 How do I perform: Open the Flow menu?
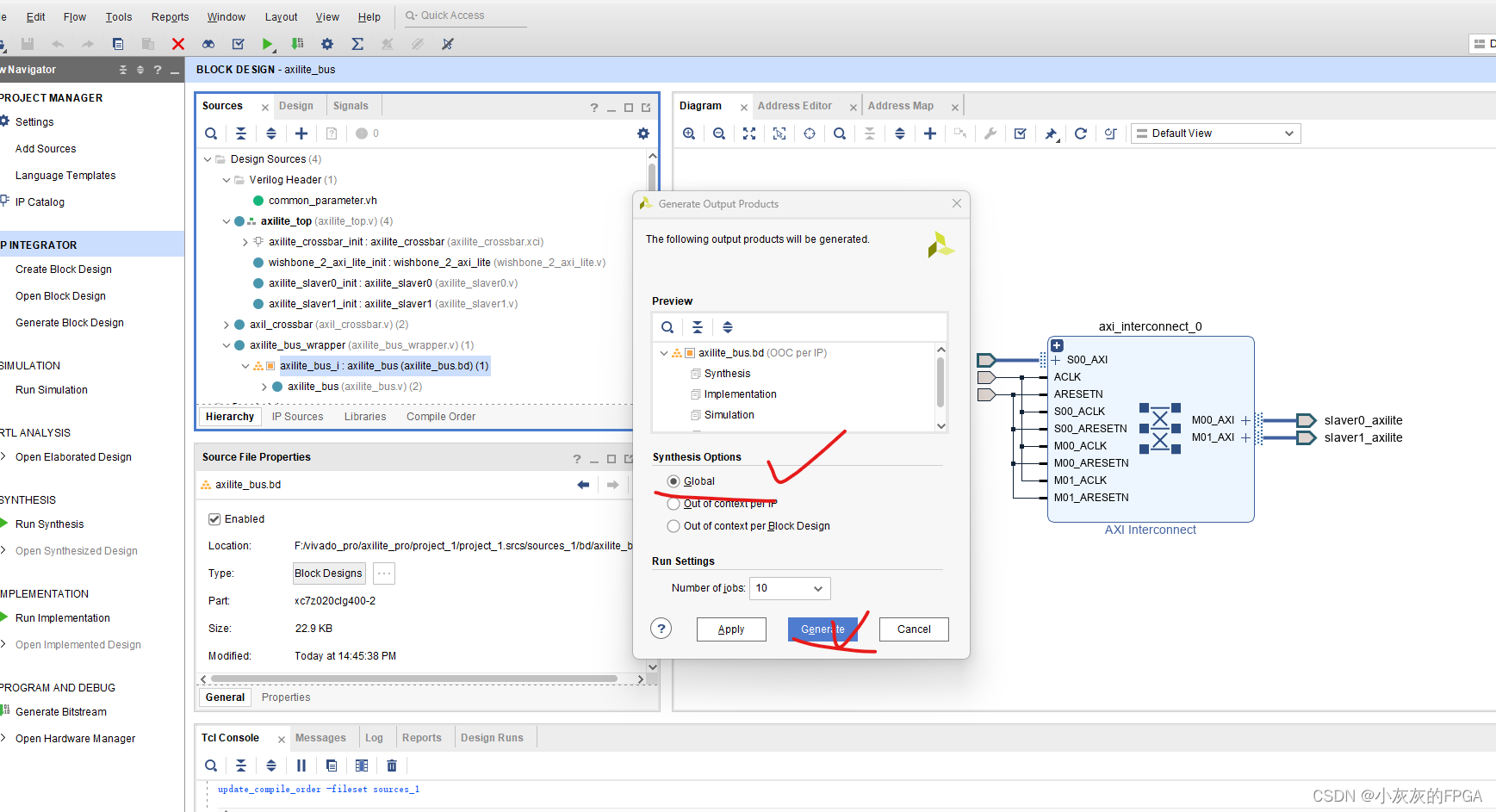tap(75, 16)
